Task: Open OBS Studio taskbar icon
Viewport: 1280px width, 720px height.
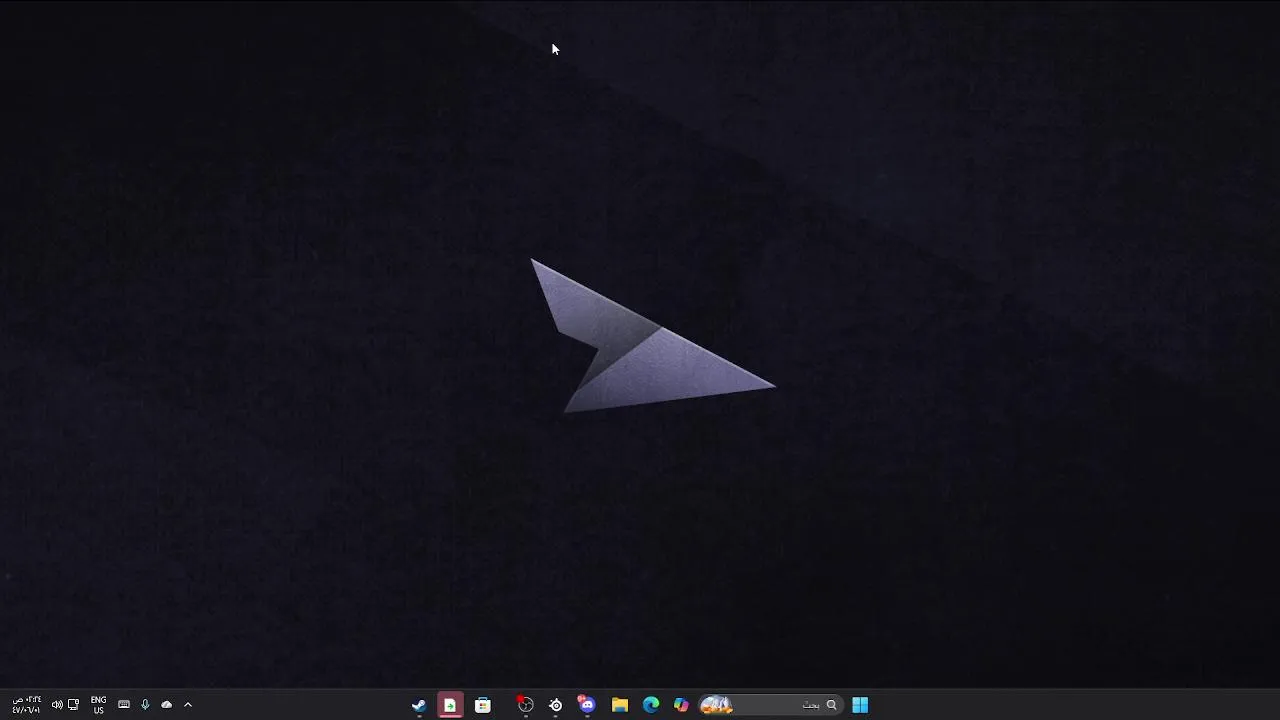Action: (x=525, y=705)
